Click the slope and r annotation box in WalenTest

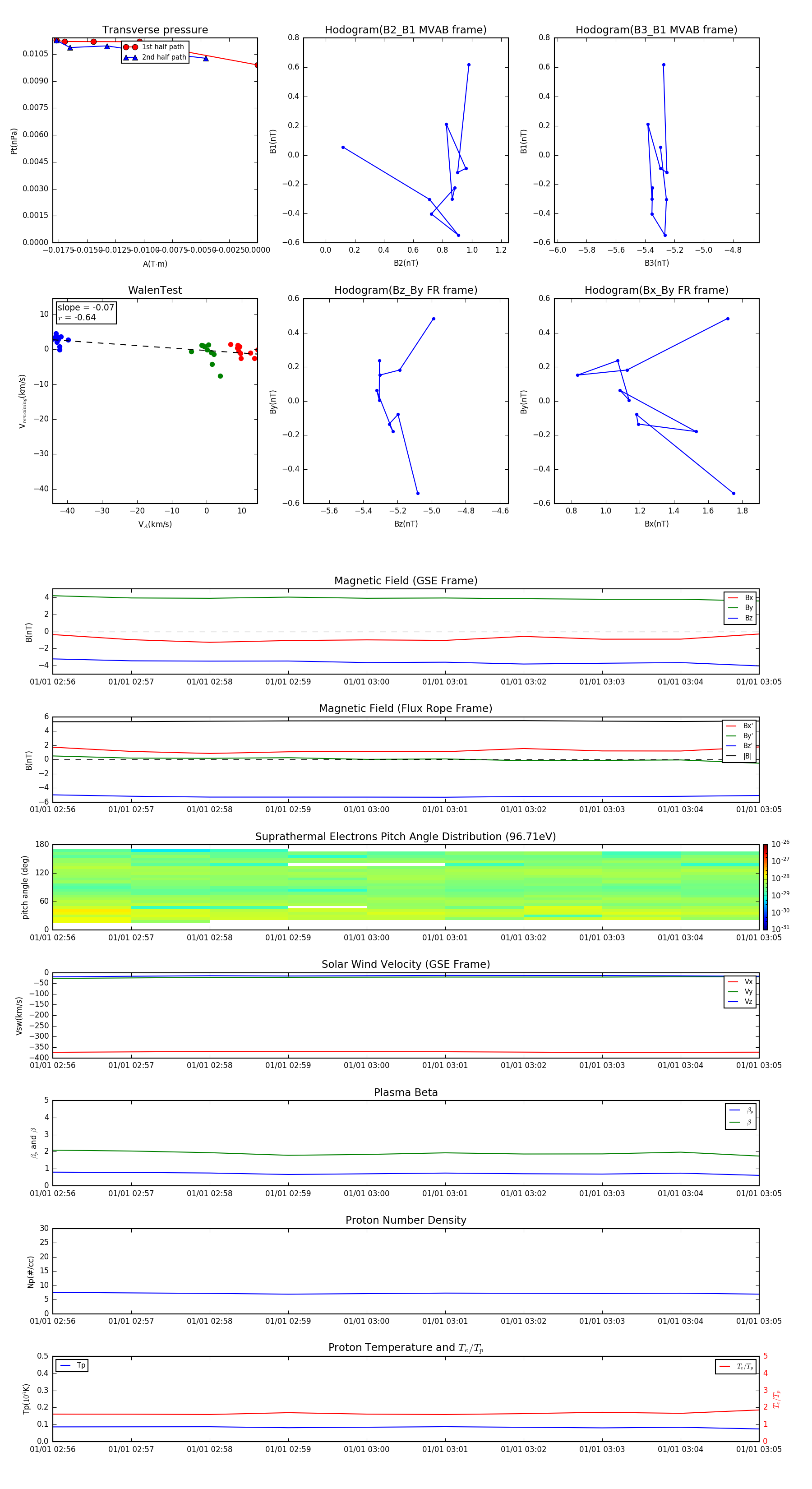[x=86, y=313]
